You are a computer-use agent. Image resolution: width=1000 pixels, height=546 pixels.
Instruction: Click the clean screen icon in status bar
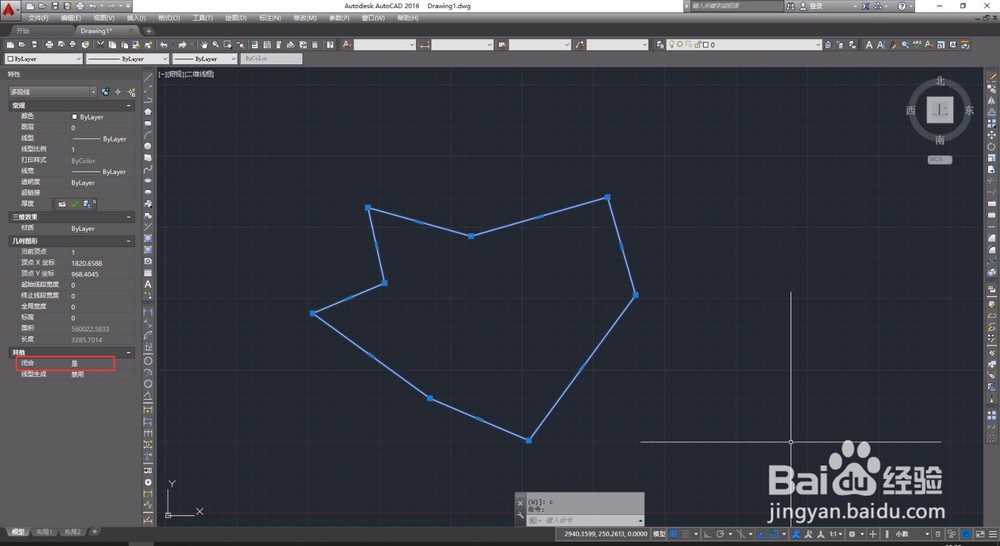pyautogui.click(x=980, y=534)
